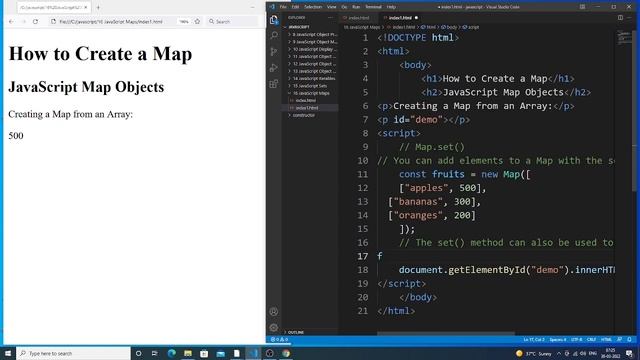Bookmark this page with the star icon
Screen dimensions: 640x360
(197, 21)
